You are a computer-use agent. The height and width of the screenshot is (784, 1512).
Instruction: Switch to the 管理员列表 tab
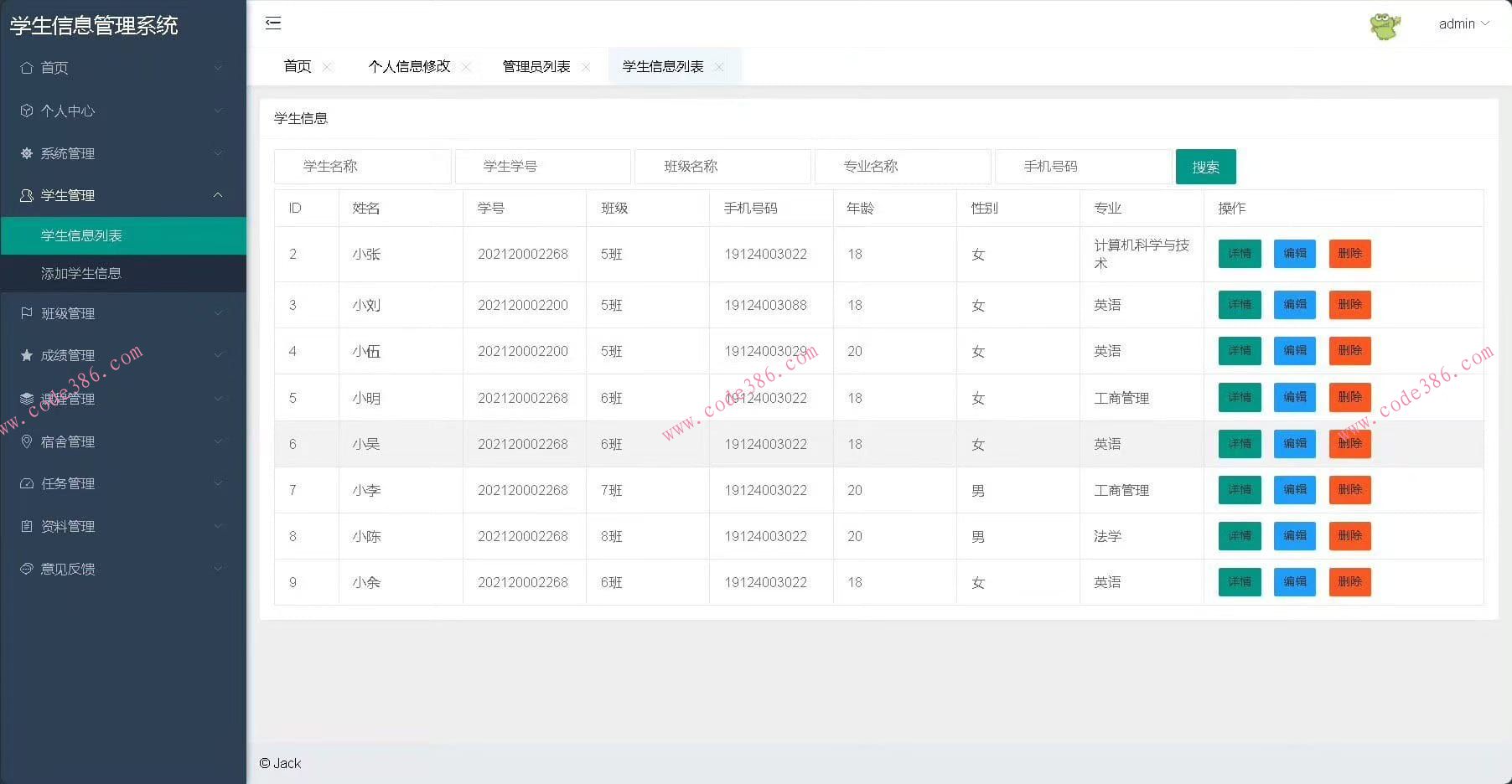[x=535, y=66]
